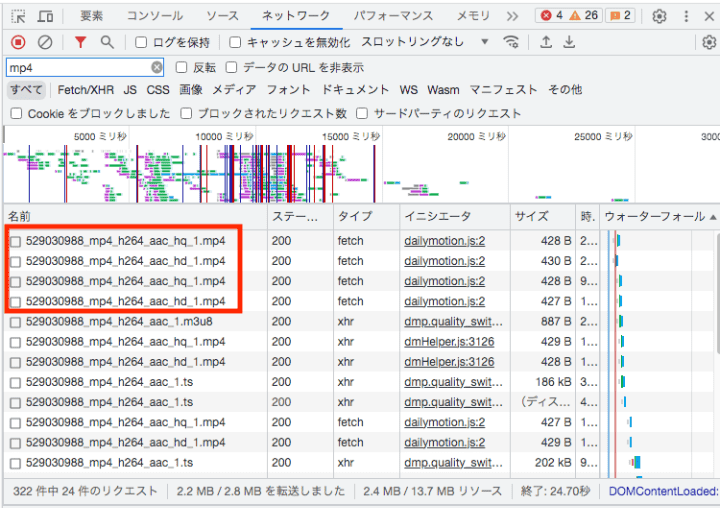Open DevTools settings gear
720x508 pixels.
pos(659,17)
